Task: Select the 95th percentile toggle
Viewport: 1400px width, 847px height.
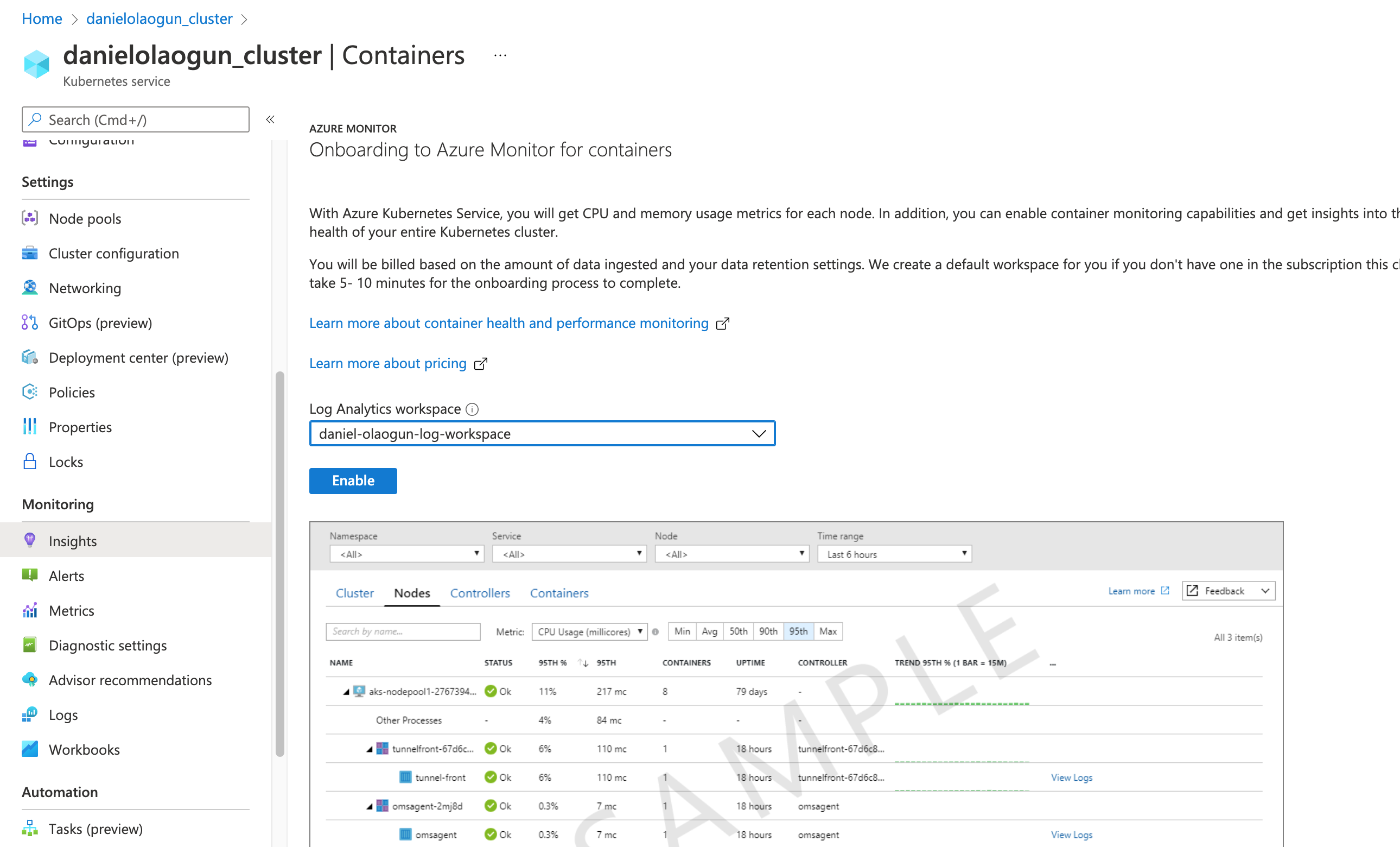Action: click(798, 631)
